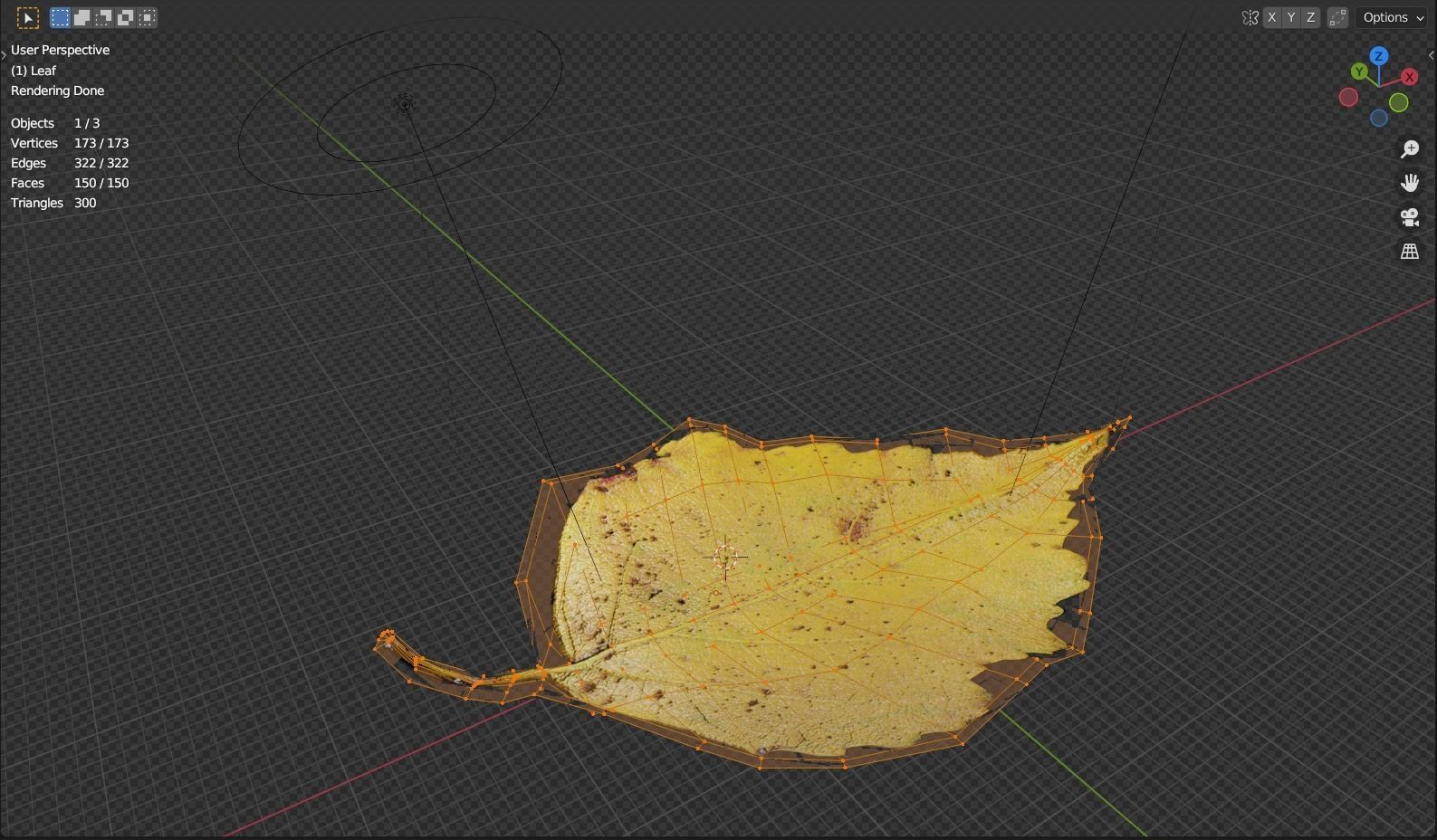Open the Options dropdown

tap(1393, 17)
